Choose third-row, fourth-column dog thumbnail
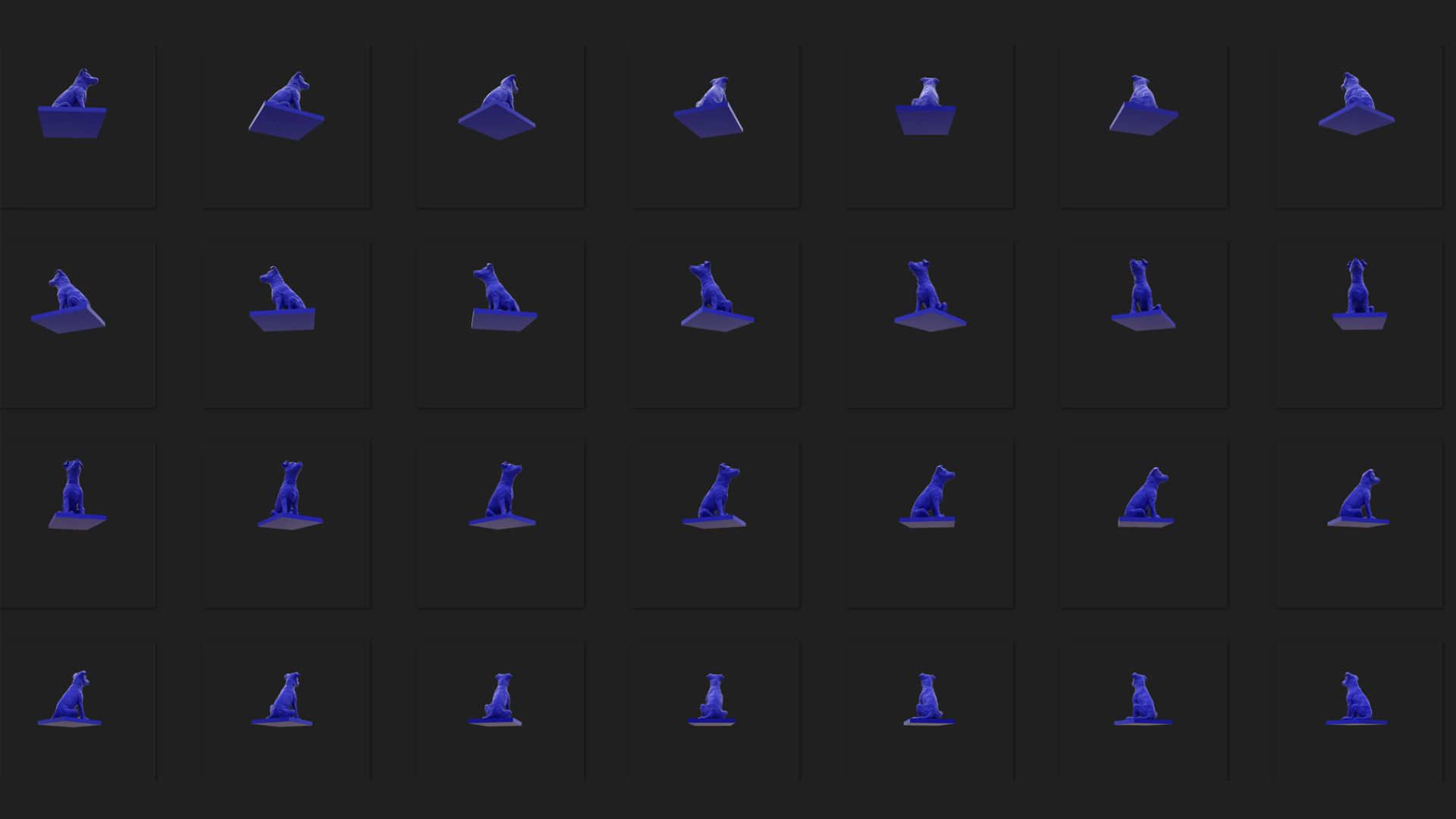Screen dimensions: 1456x819 [715, 525]
